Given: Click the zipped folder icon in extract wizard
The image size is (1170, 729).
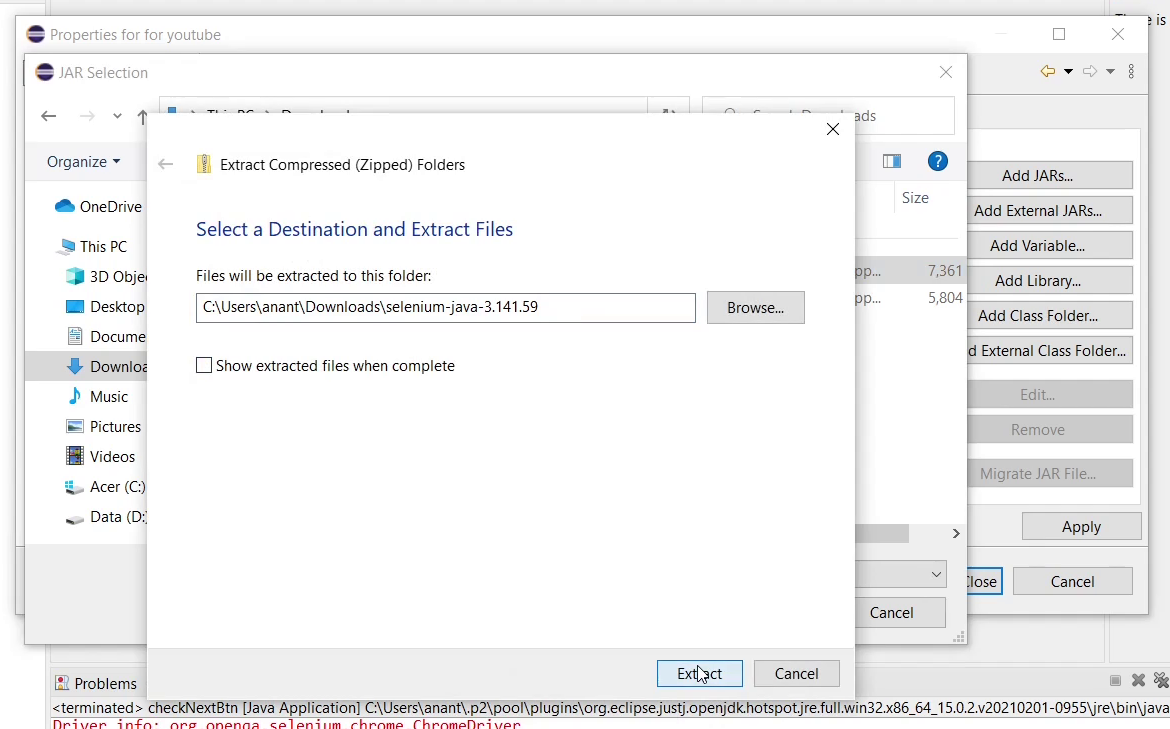Looking at the screenshot, I should click(x=204, y=164).
